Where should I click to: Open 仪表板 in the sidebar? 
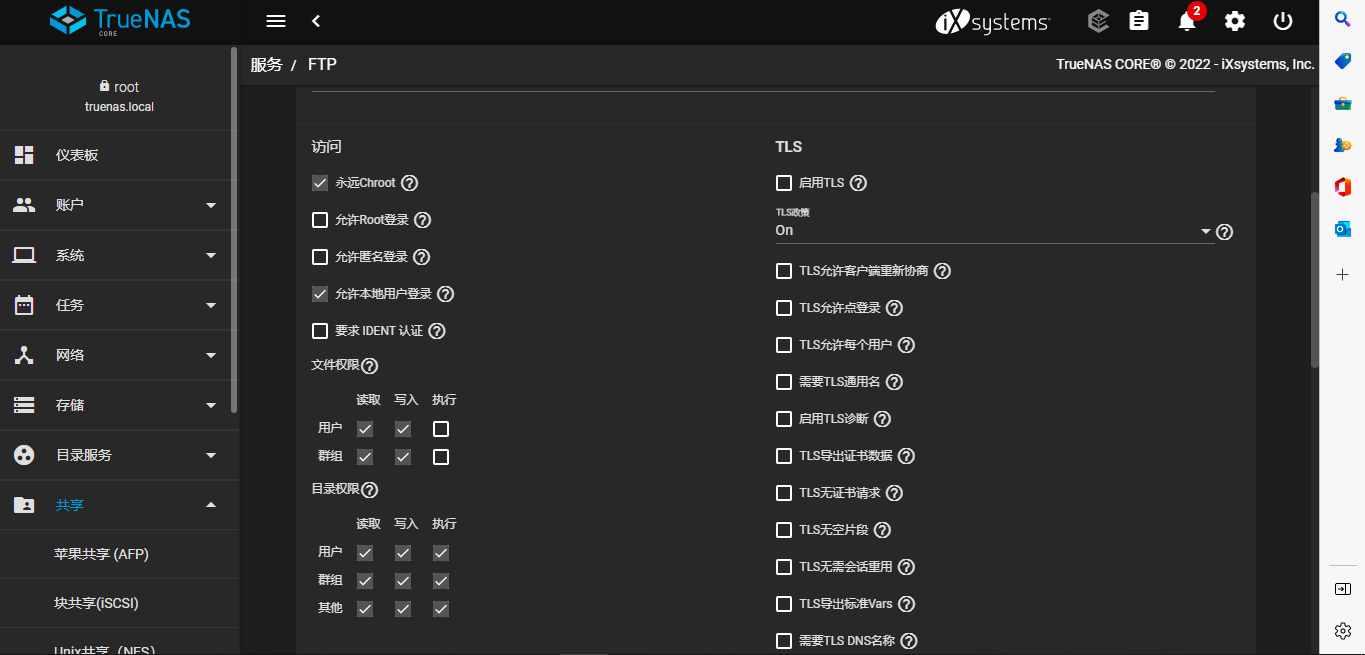pyautogui.click(x=77, y=155)
